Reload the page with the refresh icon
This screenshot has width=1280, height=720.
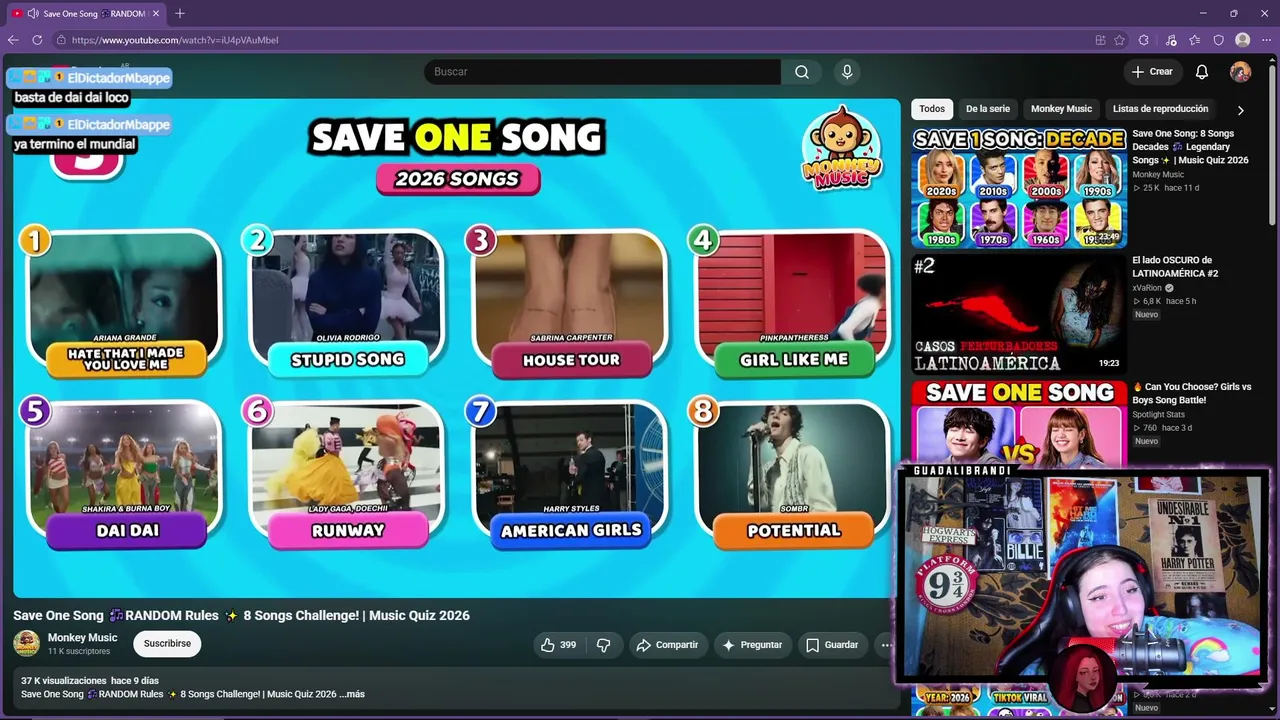[x=37, y=40]
